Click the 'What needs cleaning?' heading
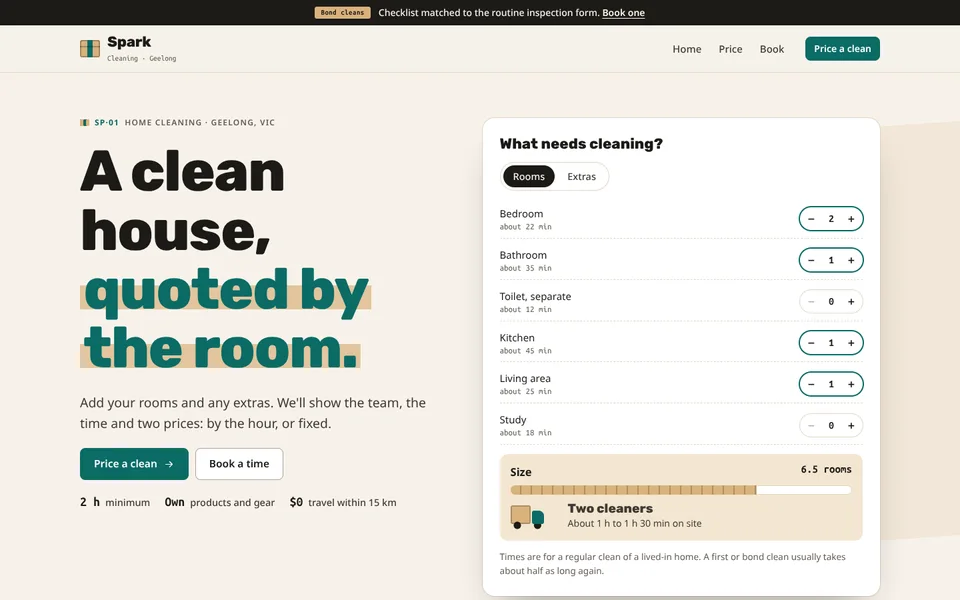The height and width of the screenshot is (600, 960). click(x=581, y=144)
